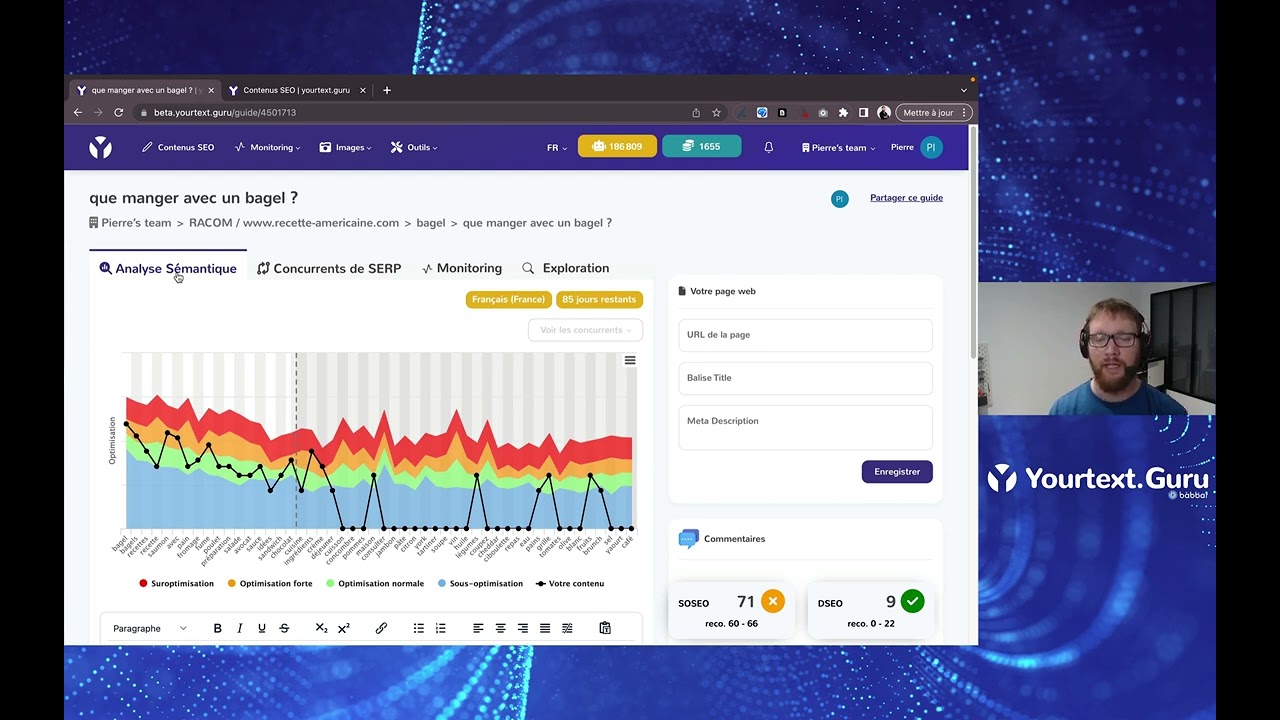The image size is (1280, 720).
Task: Insert link with chain icon
Action: coord(381,628)
